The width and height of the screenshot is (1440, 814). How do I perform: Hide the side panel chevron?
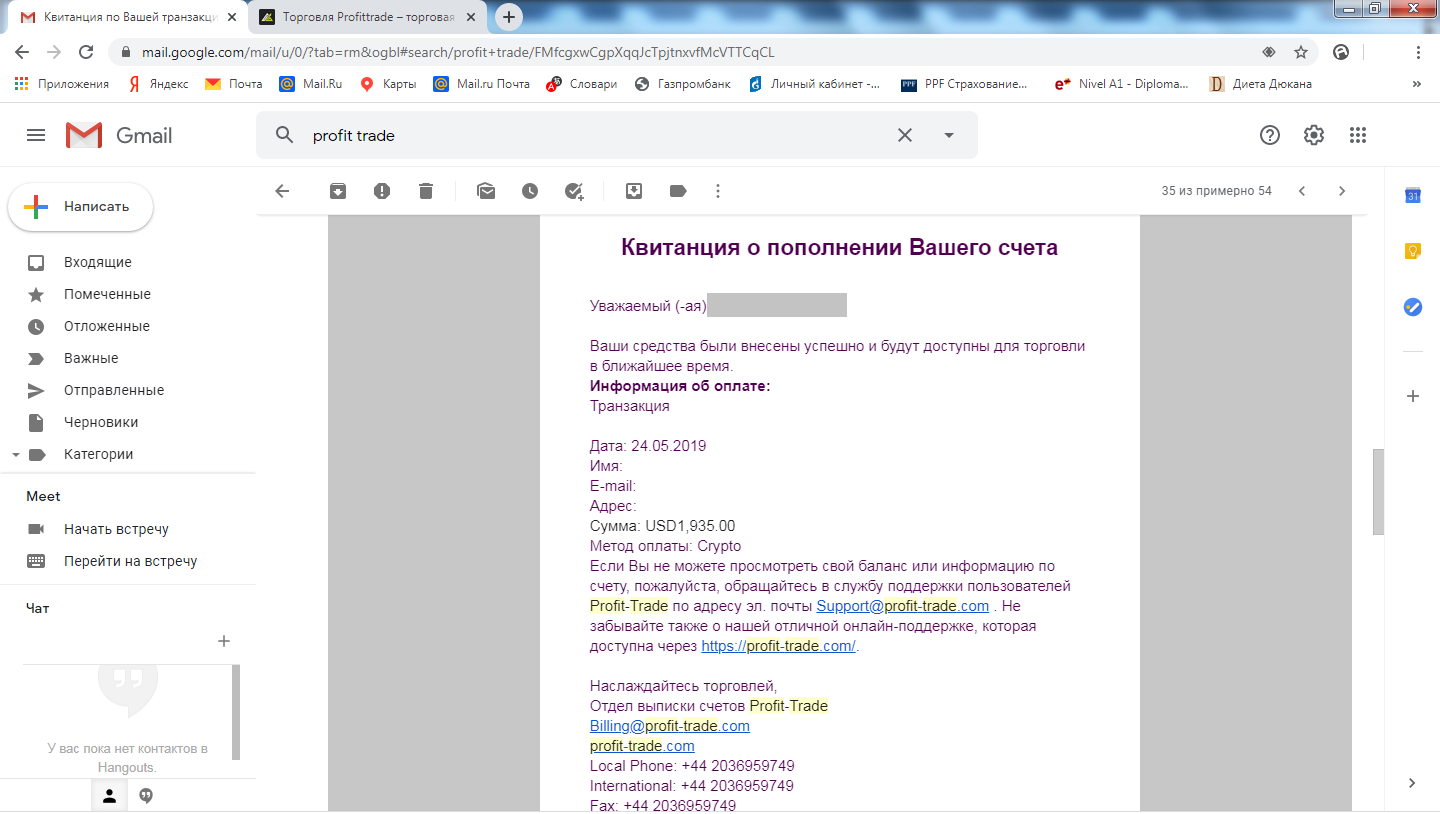[1413, 783]
